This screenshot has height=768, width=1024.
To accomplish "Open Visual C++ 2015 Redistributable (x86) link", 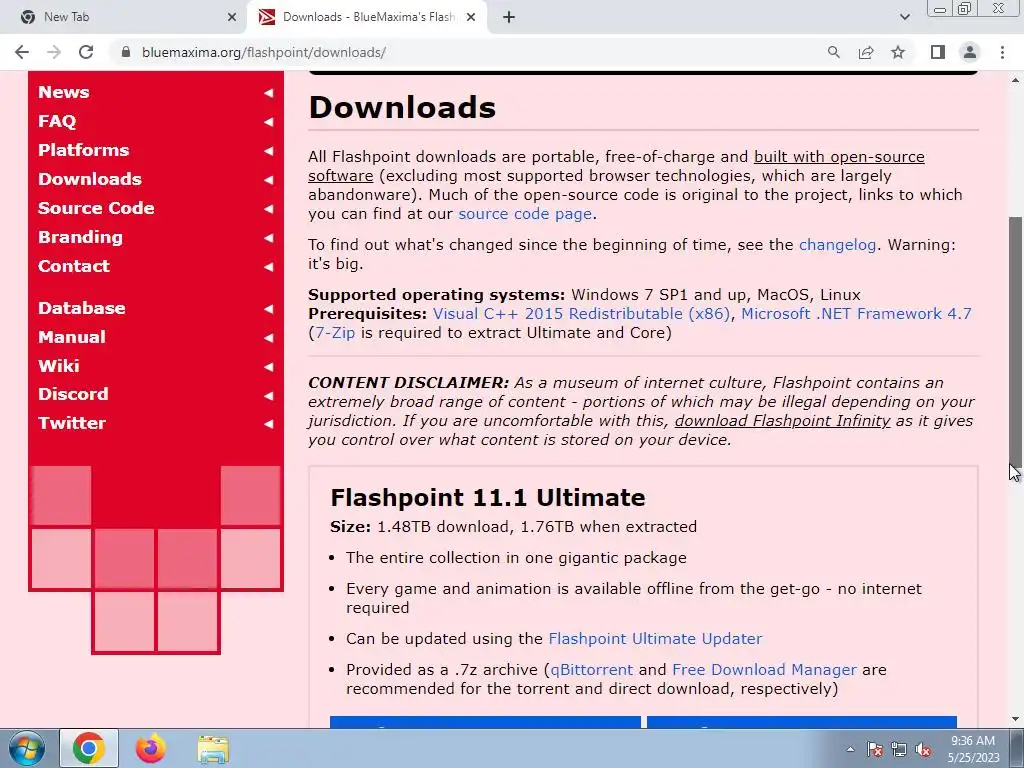I will coord(581,313).
